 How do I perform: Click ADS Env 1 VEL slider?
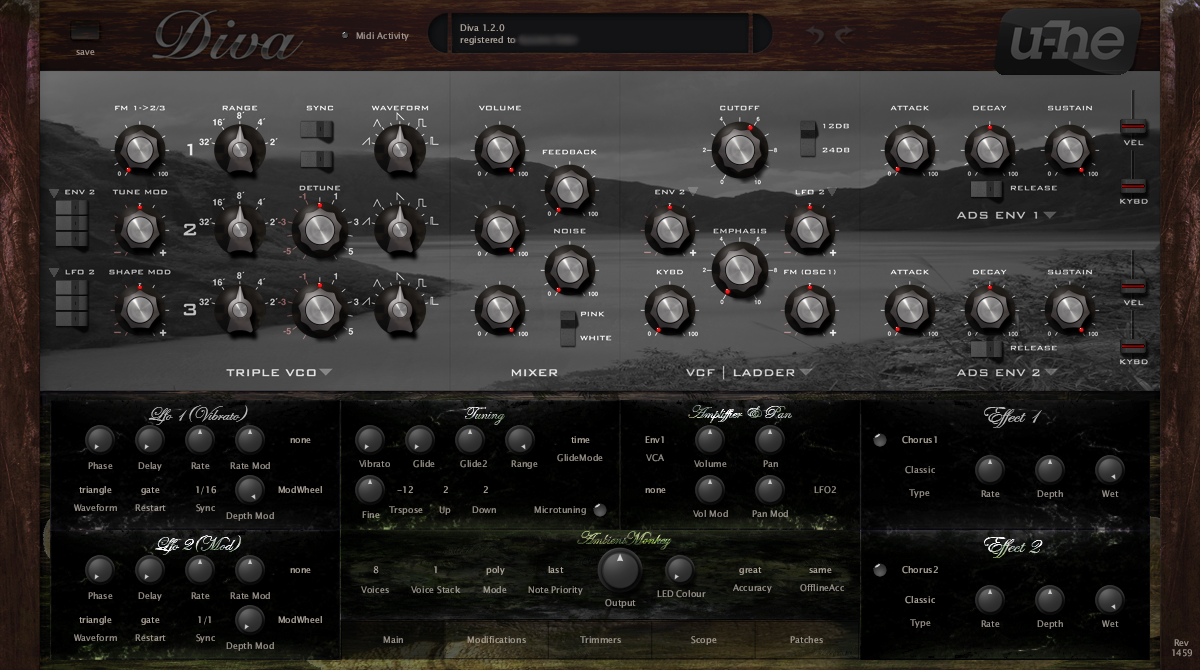click(1132, 128)
